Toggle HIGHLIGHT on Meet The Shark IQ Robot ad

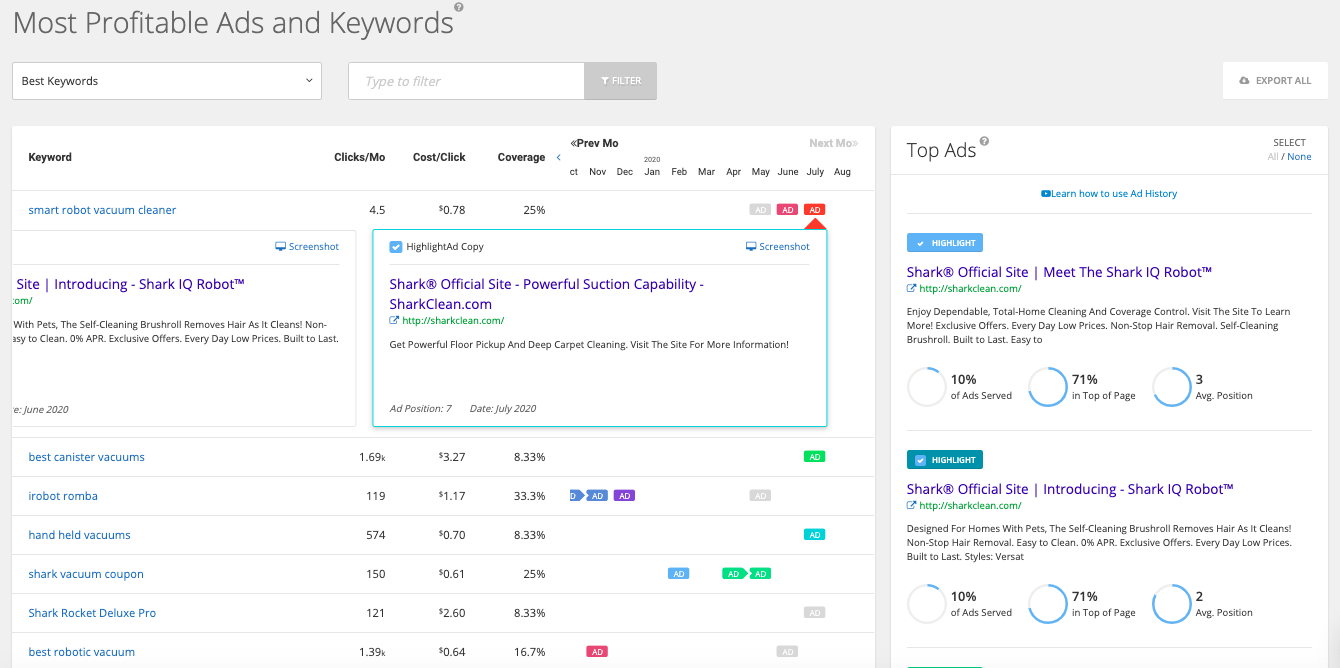click(x=945, y=243)
